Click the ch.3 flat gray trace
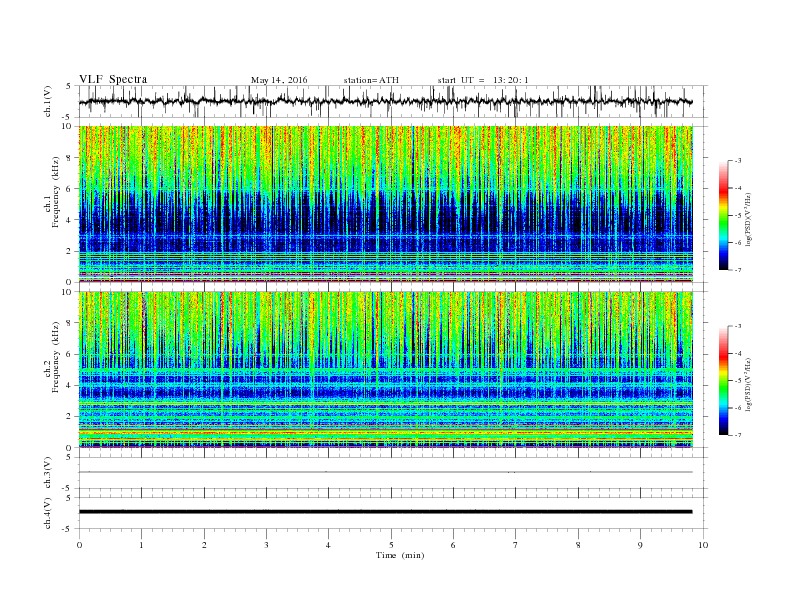This screenshot has height=612, width=792. [x=386, y=472]
